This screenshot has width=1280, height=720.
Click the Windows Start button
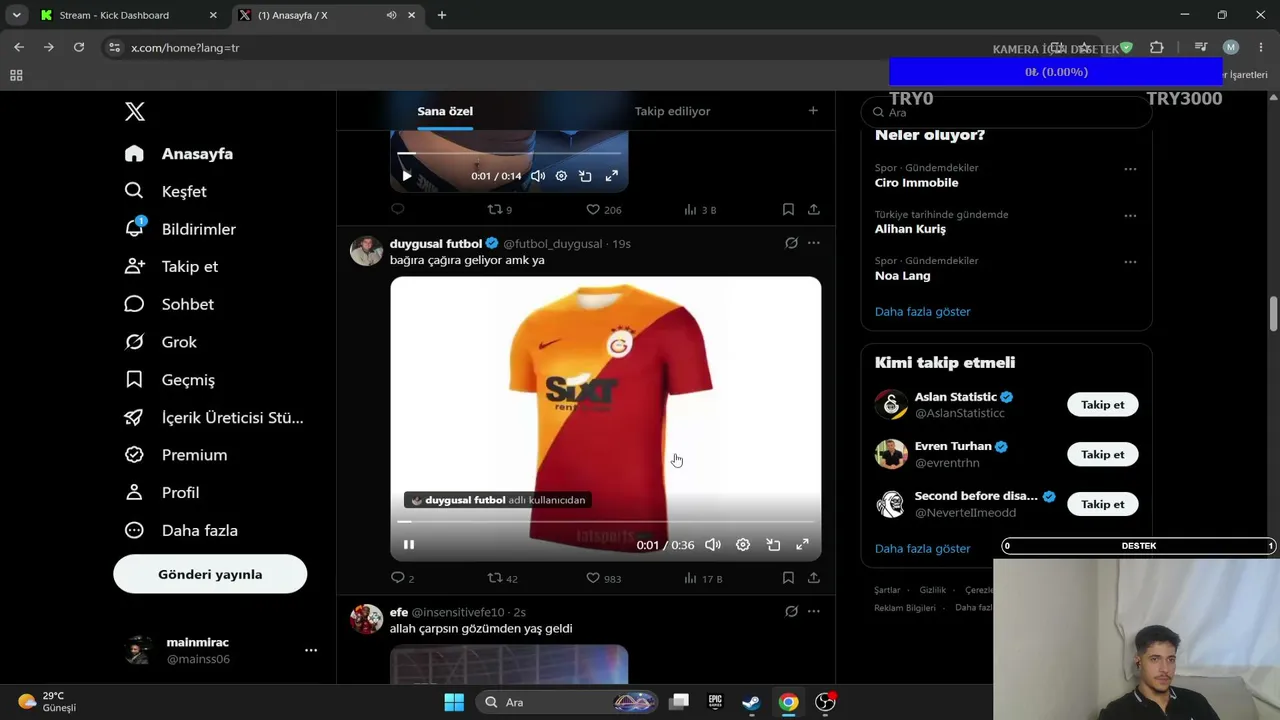[x=454, y=702]
